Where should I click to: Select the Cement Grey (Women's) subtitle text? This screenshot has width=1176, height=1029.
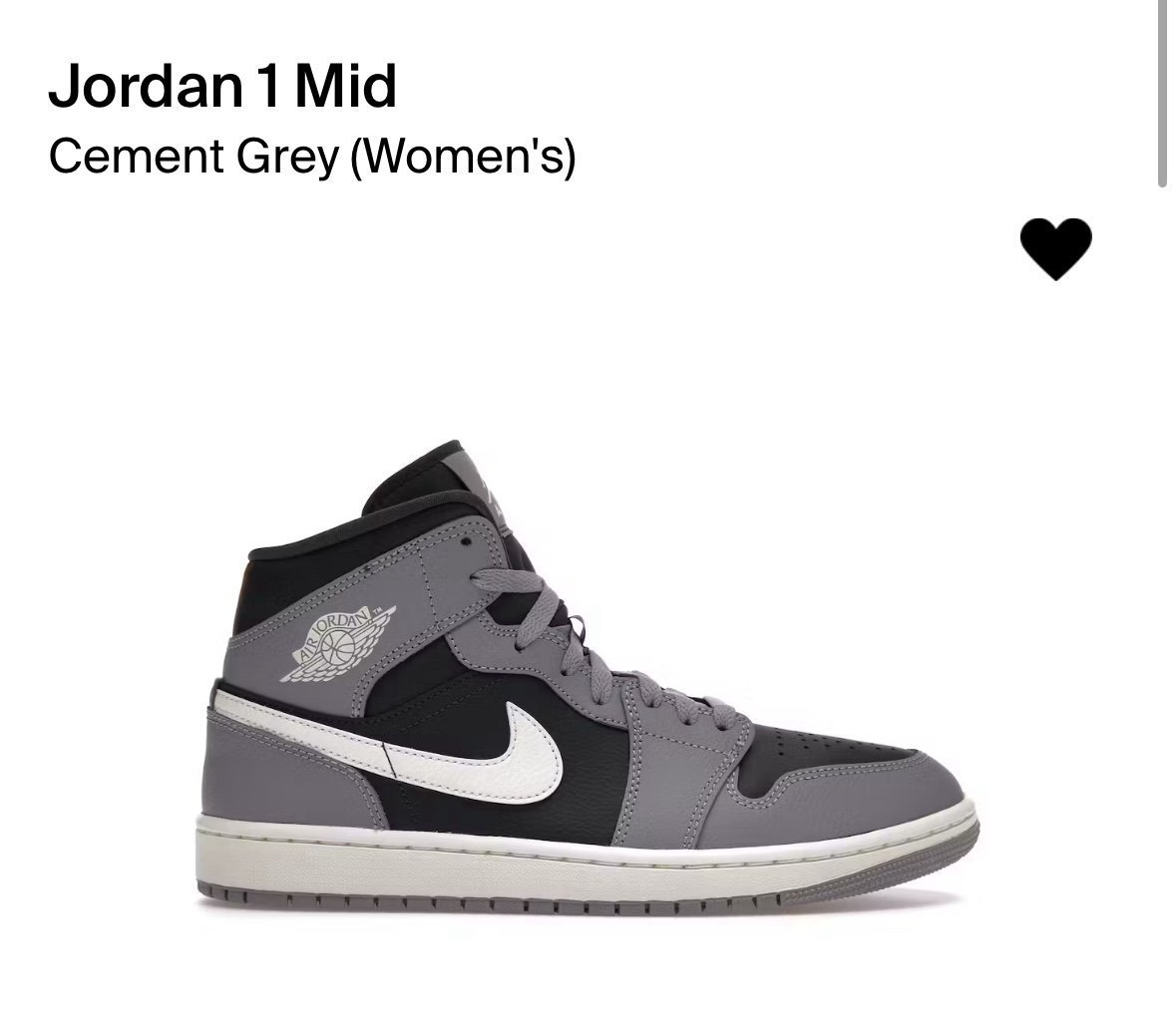pos(312,157)
